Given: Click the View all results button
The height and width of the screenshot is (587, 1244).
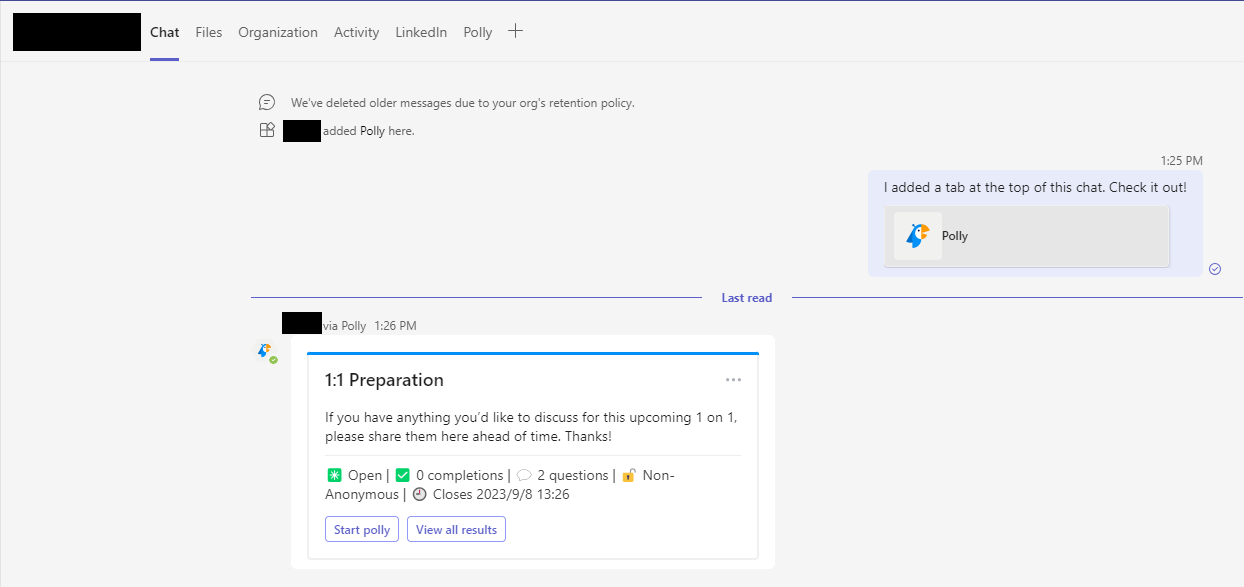Looking at the screenshot, I should (x=456, y=529).
